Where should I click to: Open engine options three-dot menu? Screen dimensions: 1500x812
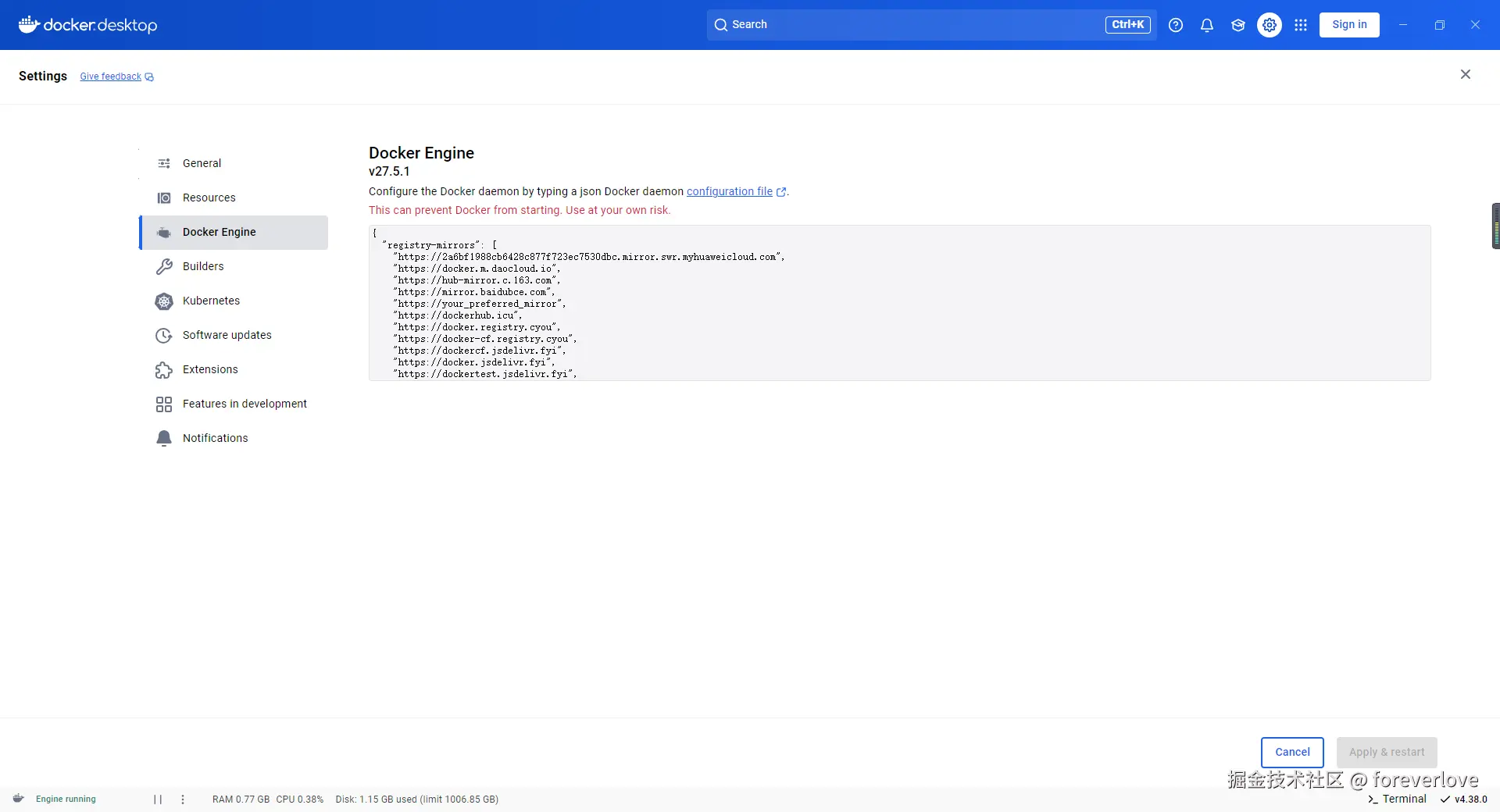click(183, 799)
